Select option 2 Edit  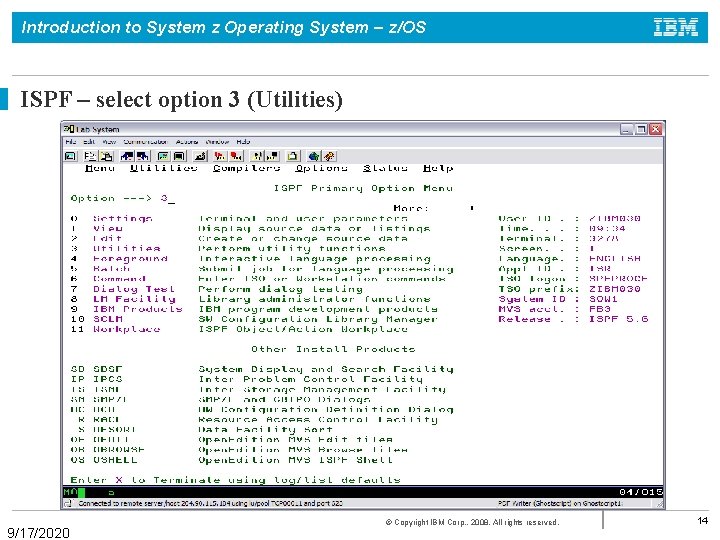pyautogui.click(x=97, y=239)
